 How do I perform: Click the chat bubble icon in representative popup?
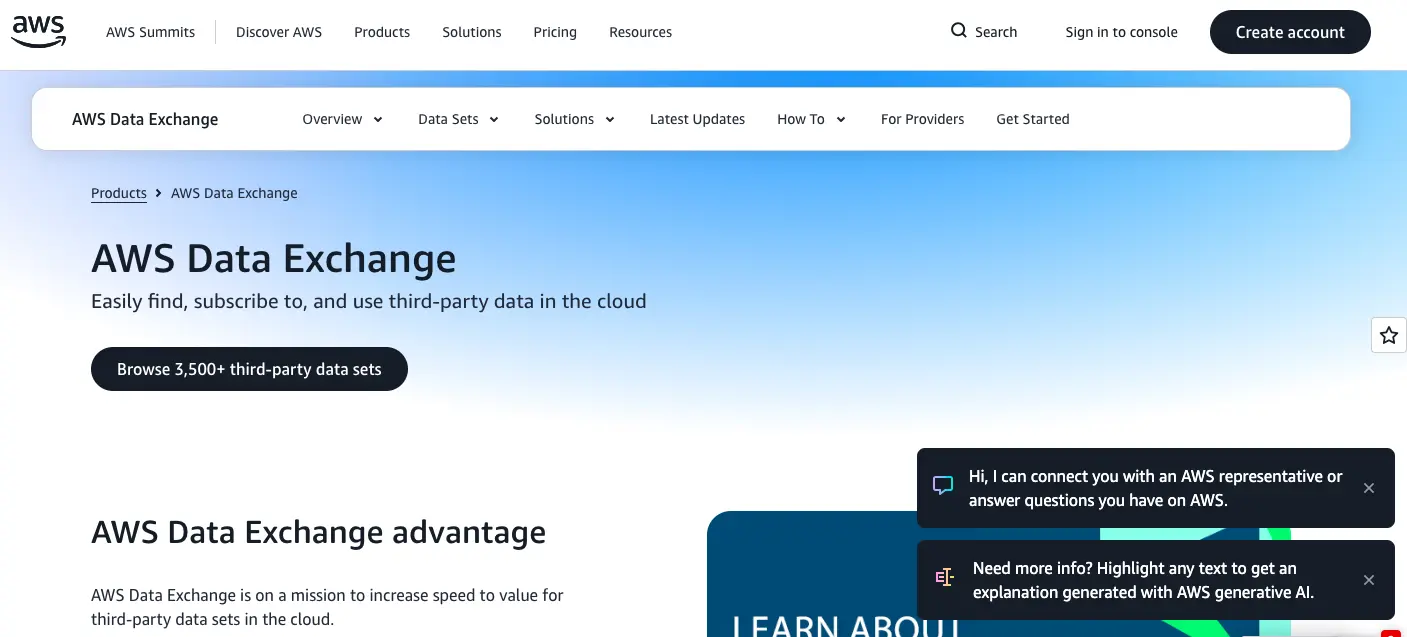point(943,487)
